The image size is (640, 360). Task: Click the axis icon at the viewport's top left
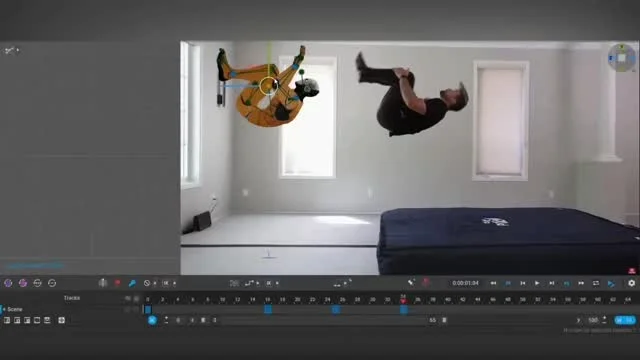10,51
